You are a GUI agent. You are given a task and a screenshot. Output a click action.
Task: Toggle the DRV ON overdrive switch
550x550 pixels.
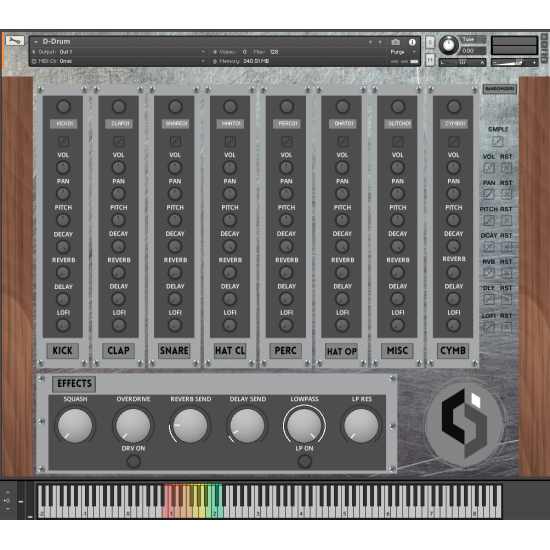point(133,461)
